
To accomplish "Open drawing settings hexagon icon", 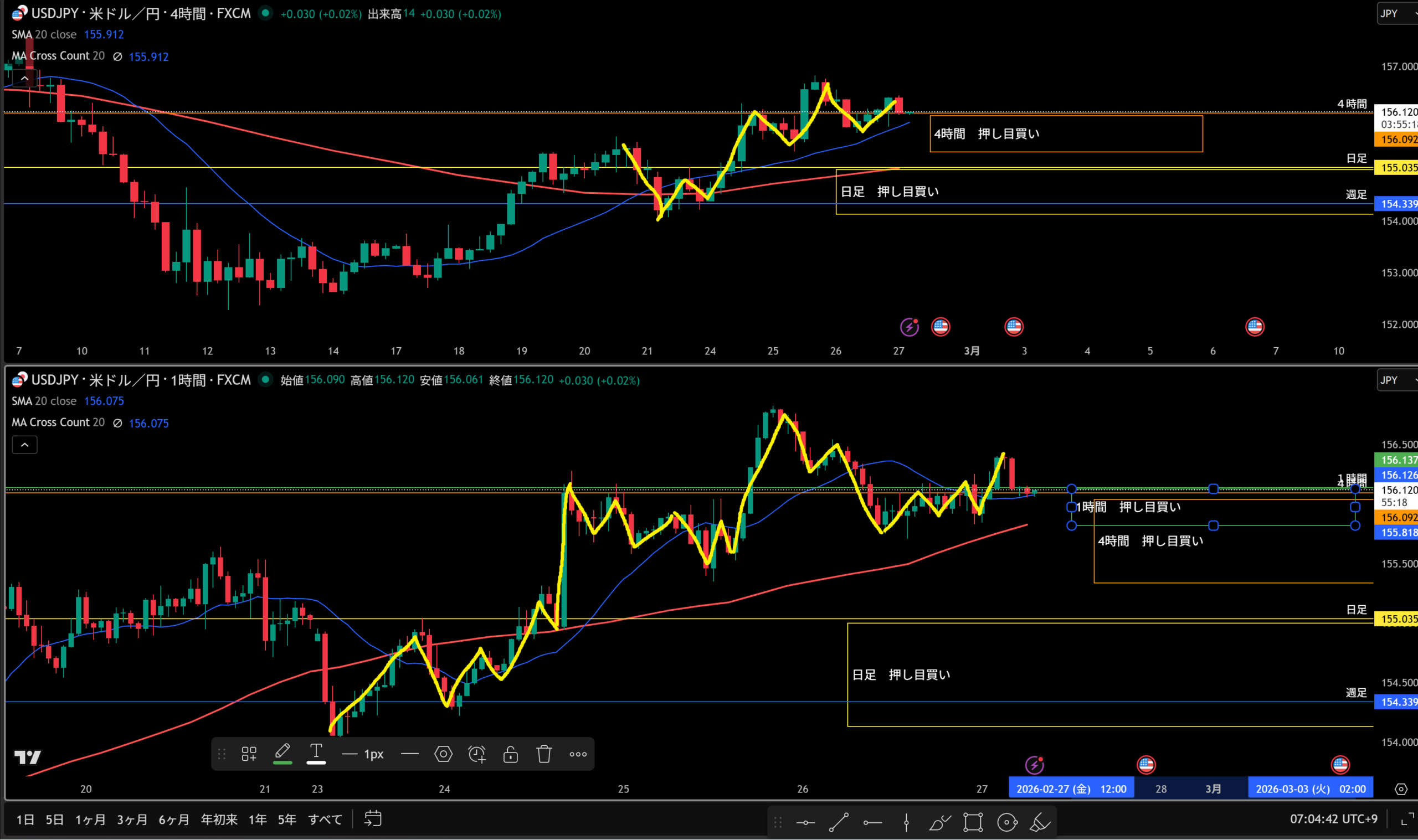I will coord(443,754).
